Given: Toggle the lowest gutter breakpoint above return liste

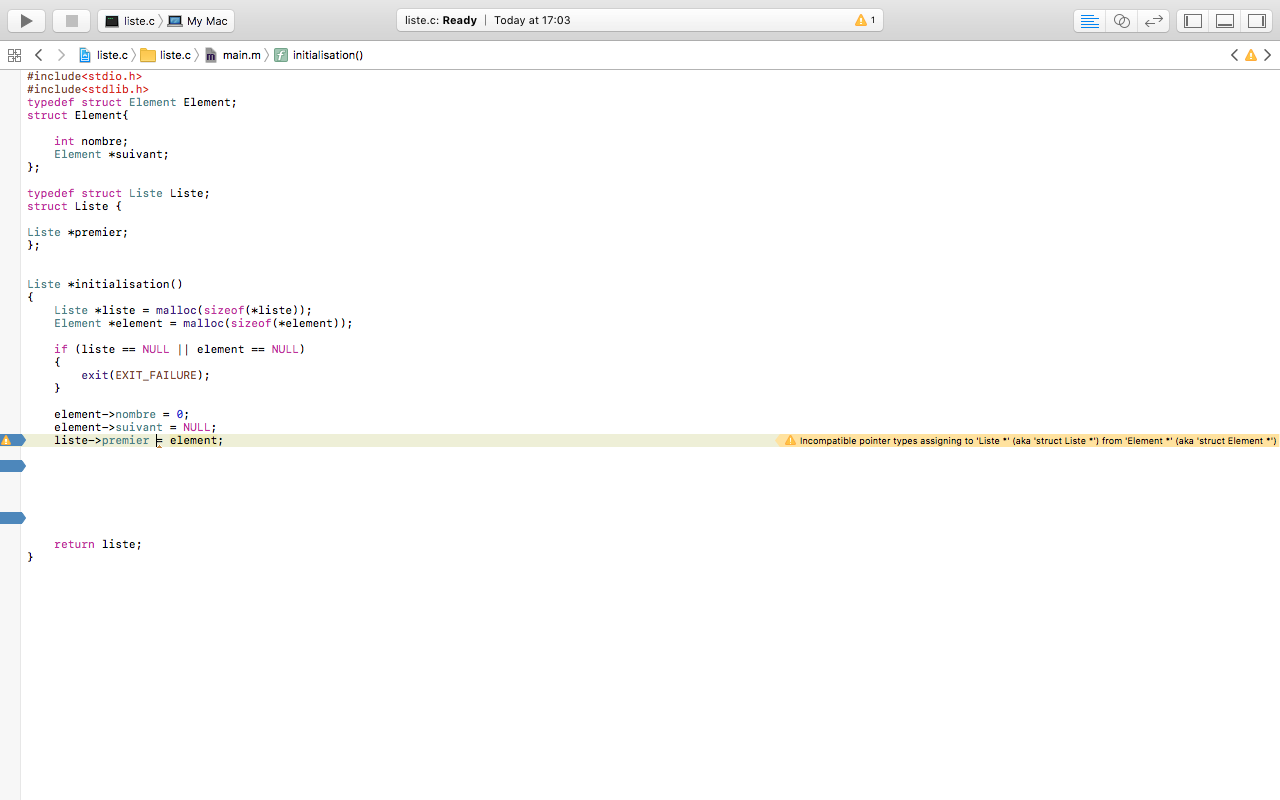Looking at the screenshot, I should tap(12, 518).
